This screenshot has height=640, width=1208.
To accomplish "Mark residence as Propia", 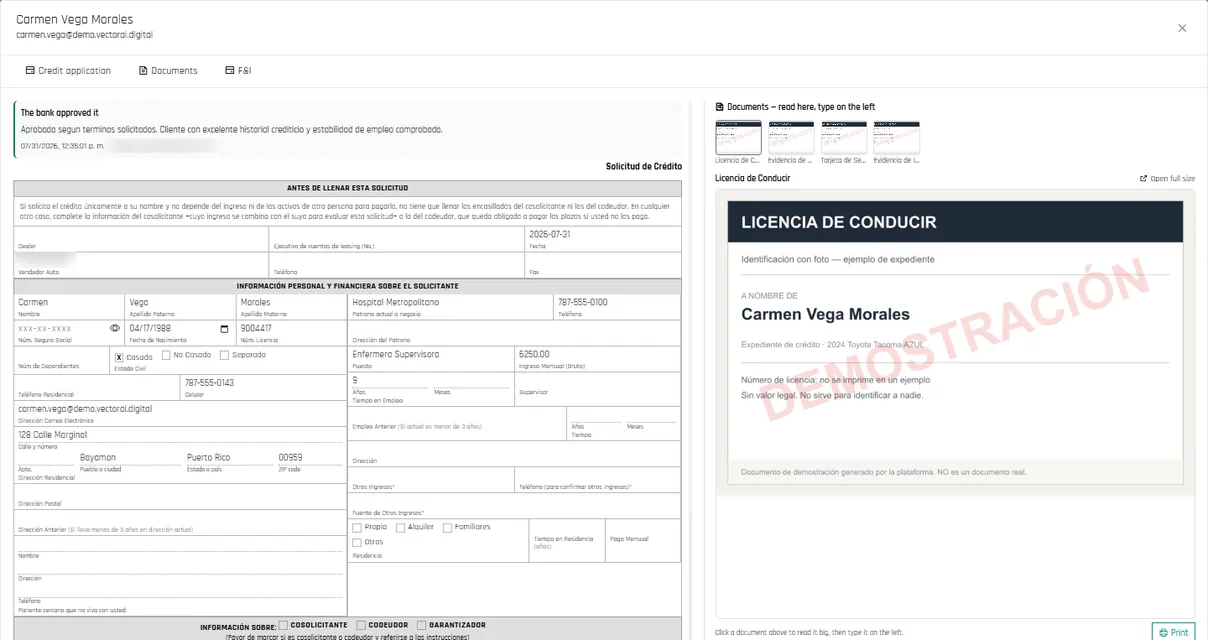I will (x=357, y=527).
